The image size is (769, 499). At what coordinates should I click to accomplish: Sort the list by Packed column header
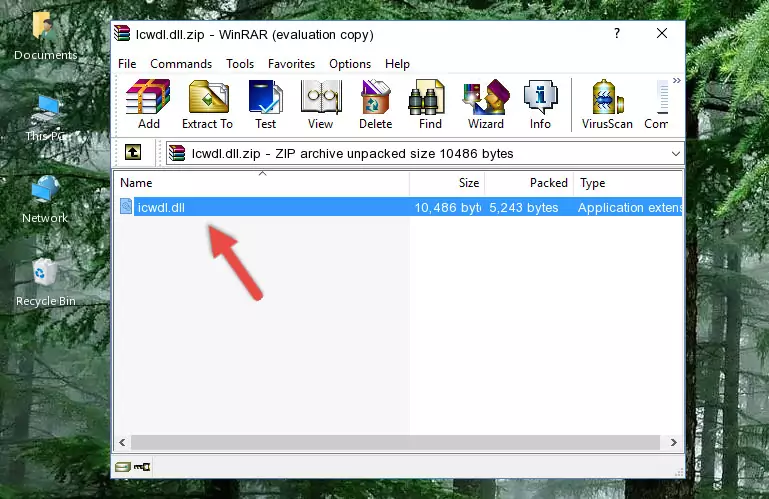529,183
